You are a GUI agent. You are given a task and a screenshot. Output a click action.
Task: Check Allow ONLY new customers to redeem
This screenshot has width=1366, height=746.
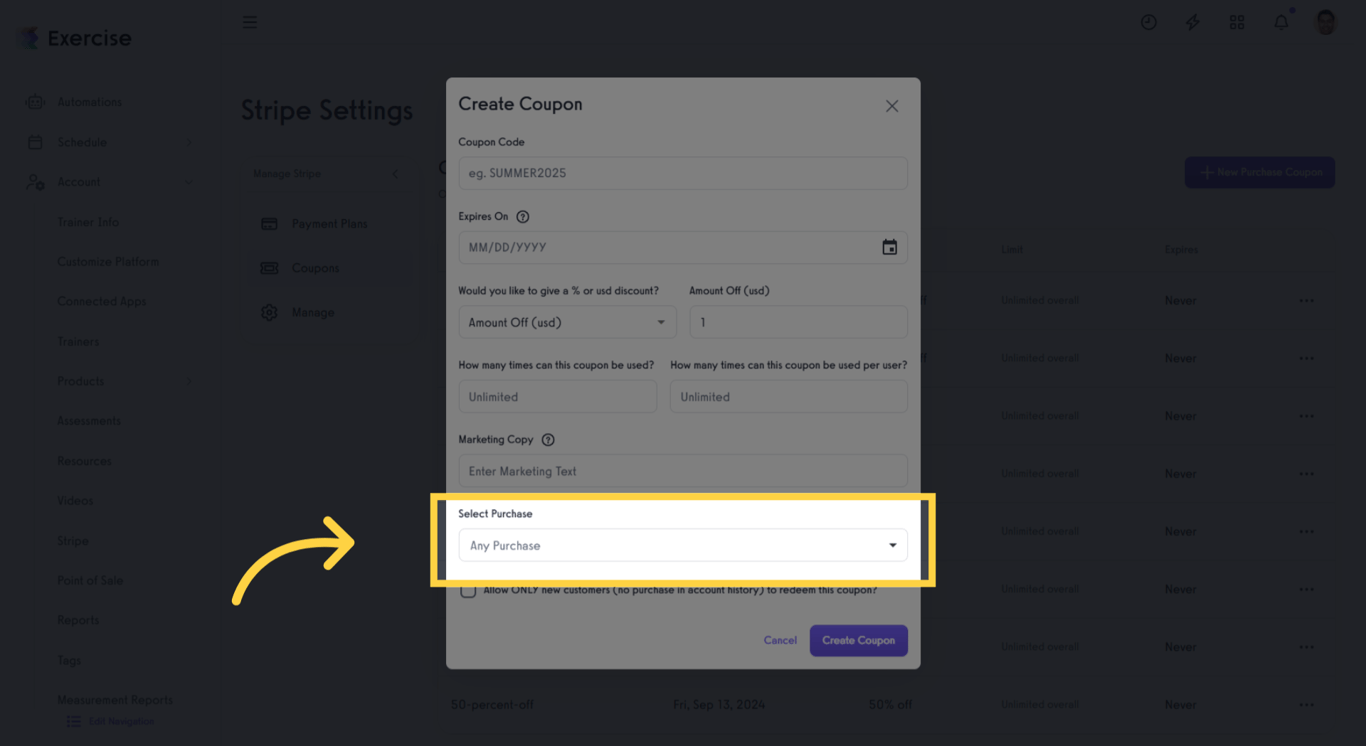(468, 590)
